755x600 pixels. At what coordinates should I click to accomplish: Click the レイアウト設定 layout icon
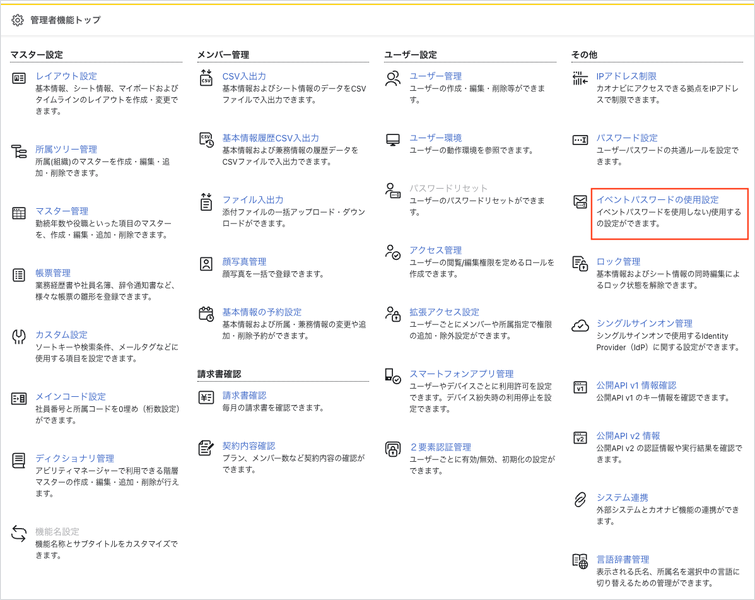(x=19, y=78)
